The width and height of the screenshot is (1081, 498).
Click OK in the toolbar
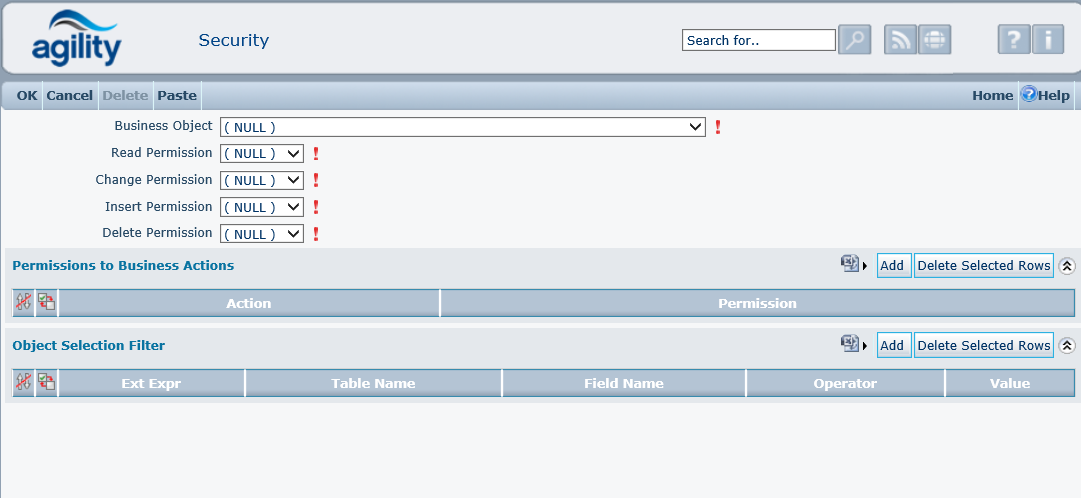point(27,96)
